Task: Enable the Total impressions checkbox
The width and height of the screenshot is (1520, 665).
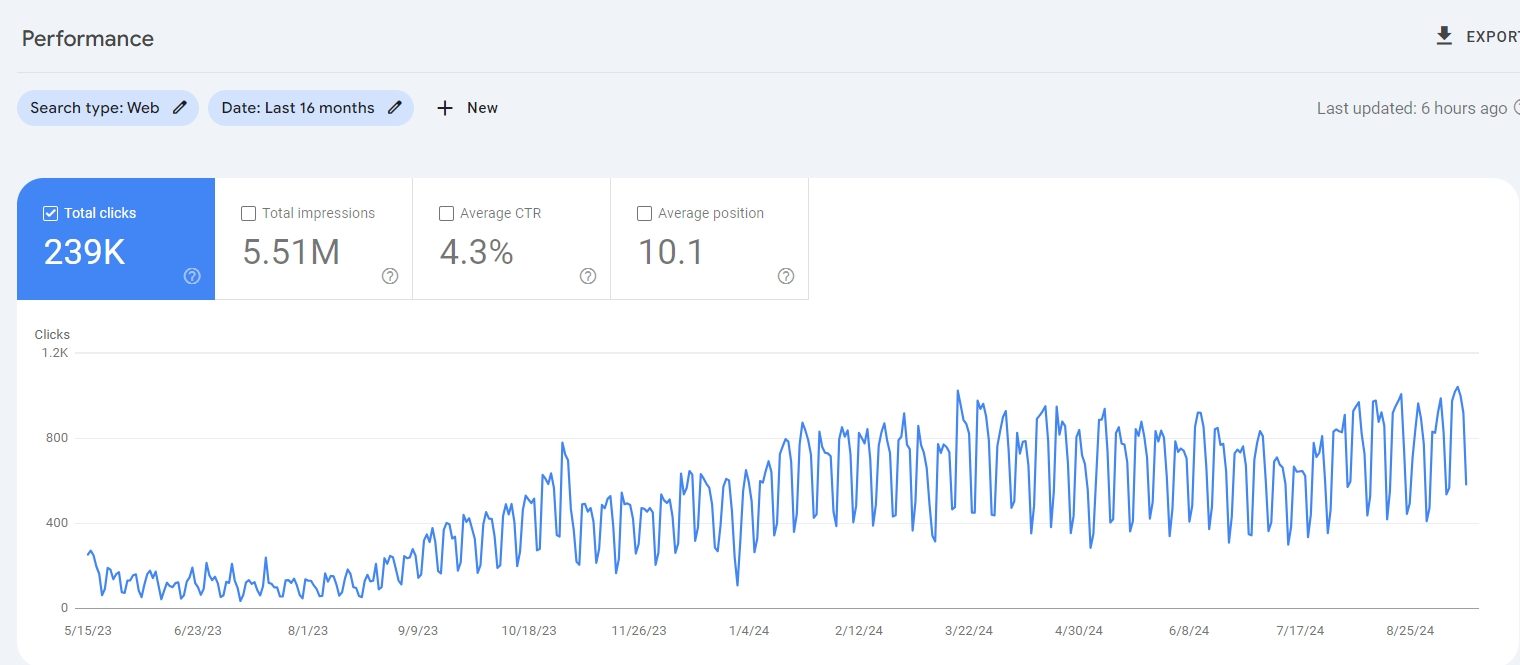Action: 249,213
